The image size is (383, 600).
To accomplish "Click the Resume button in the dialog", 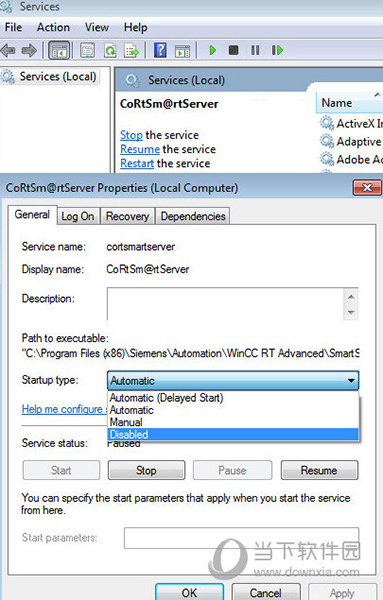I will click(x=319, y=470).
